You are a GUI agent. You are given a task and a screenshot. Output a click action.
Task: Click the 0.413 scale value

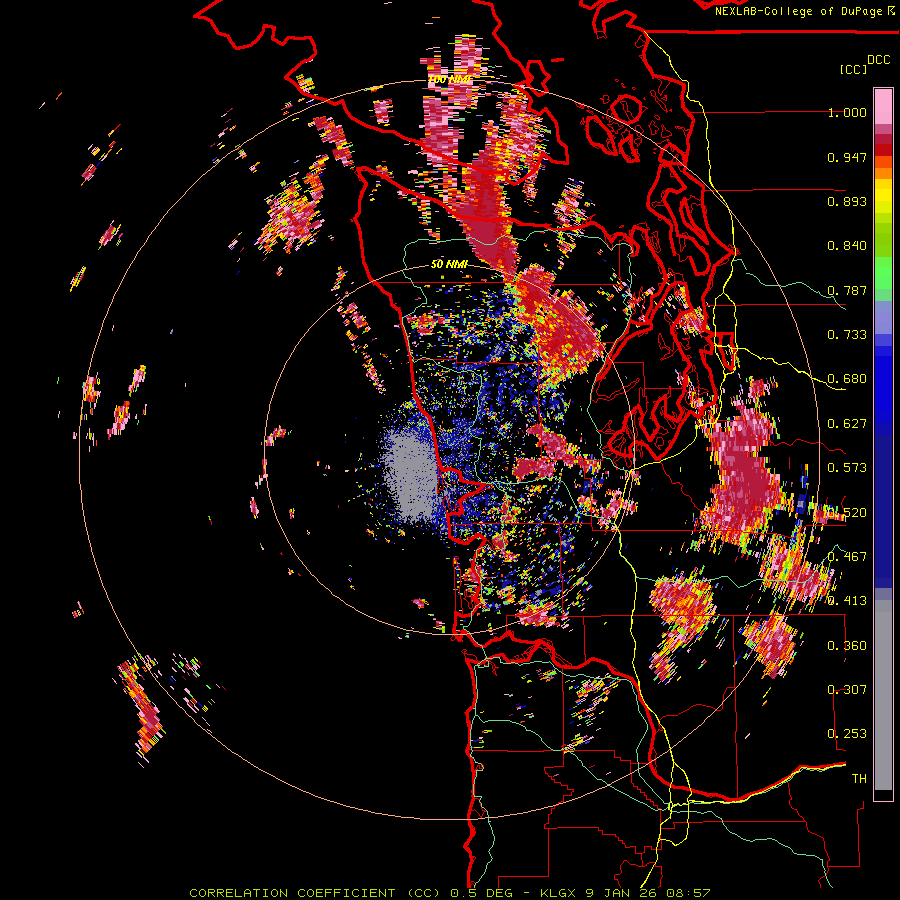coord(847,601)
